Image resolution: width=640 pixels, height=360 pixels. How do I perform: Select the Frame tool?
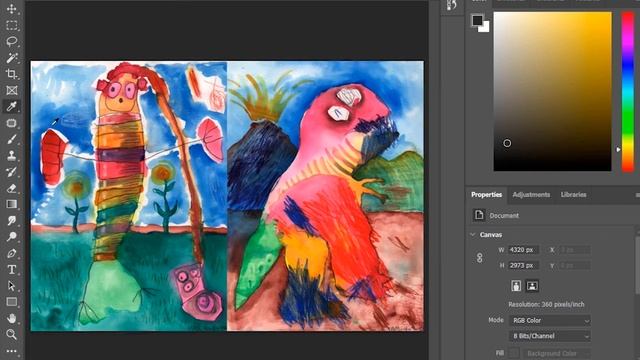tap(11, 90)
